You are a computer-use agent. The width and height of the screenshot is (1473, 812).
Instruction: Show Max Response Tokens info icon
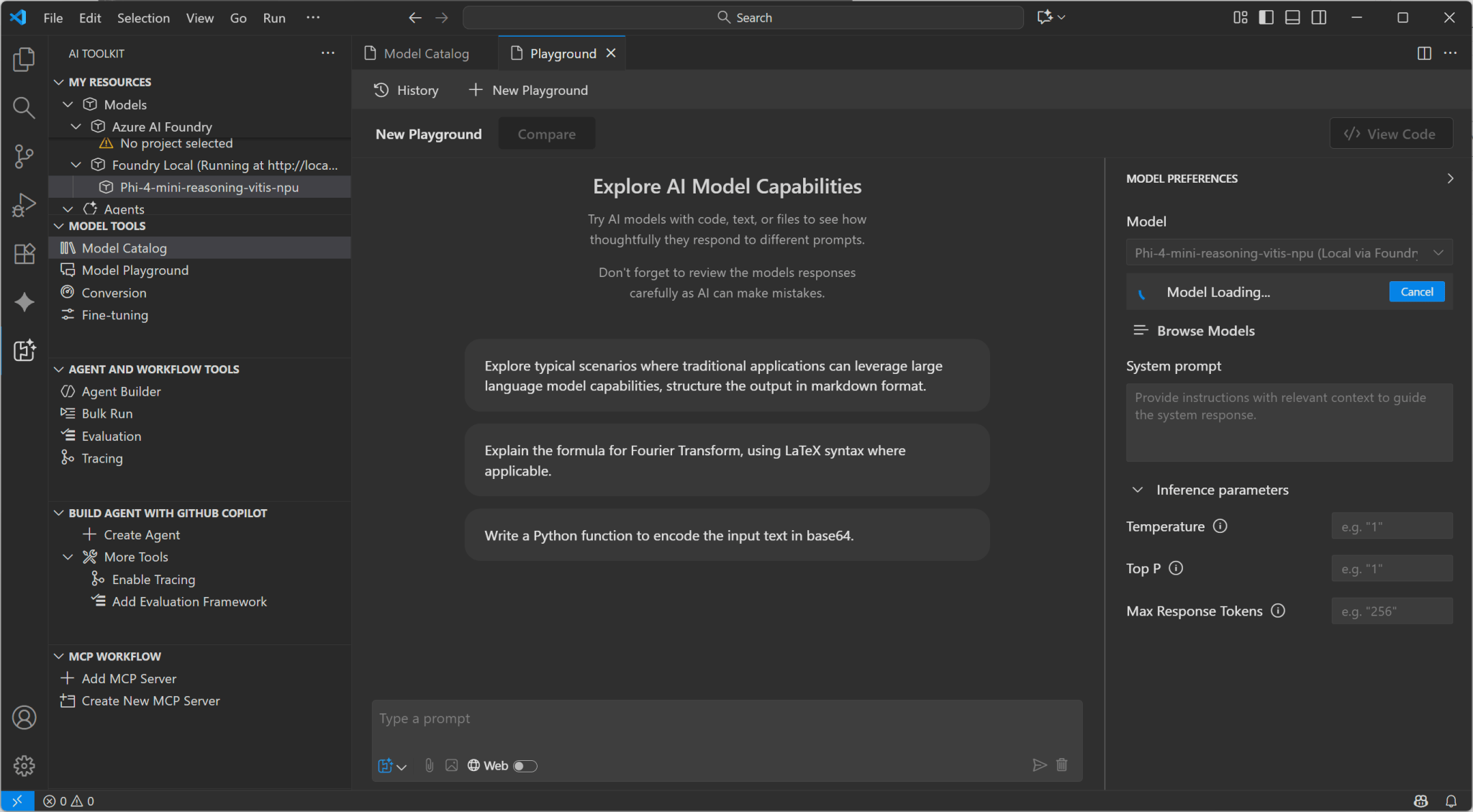click(1278, 611)
